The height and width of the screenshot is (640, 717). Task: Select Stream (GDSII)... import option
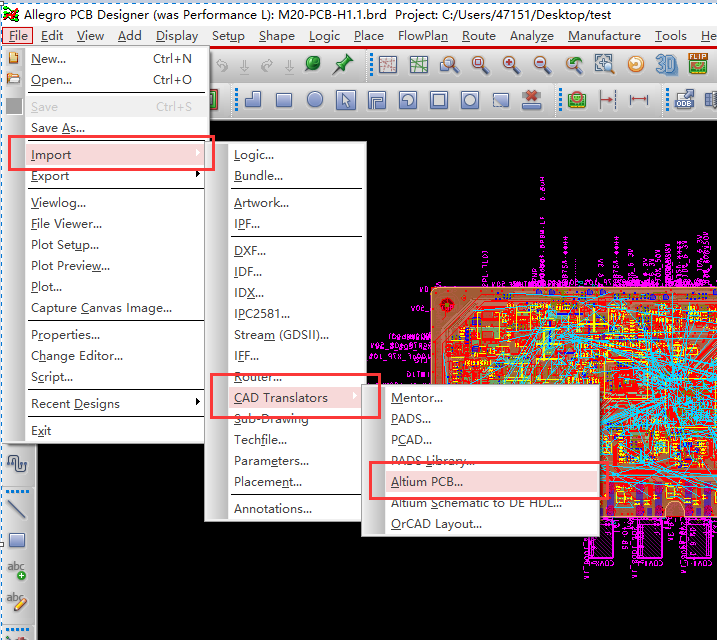(295, 335)
